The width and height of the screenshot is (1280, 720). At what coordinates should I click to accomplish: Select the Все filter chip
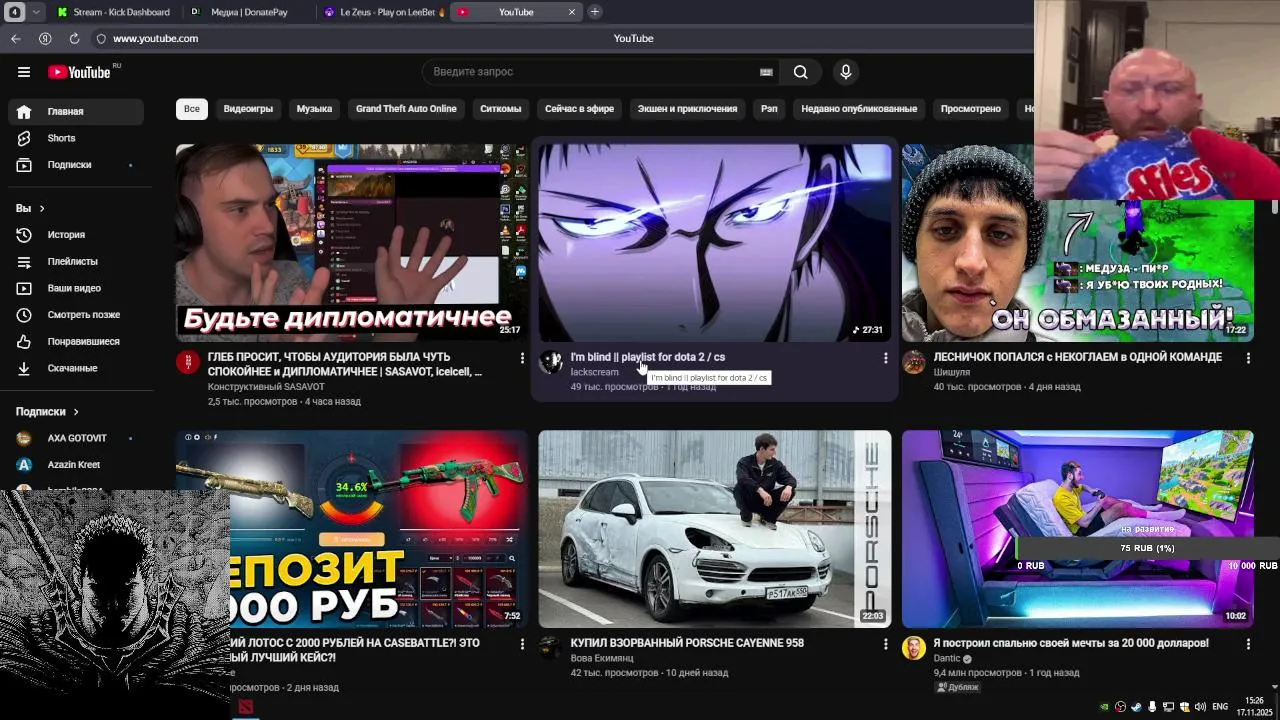(x=191, y=109)
